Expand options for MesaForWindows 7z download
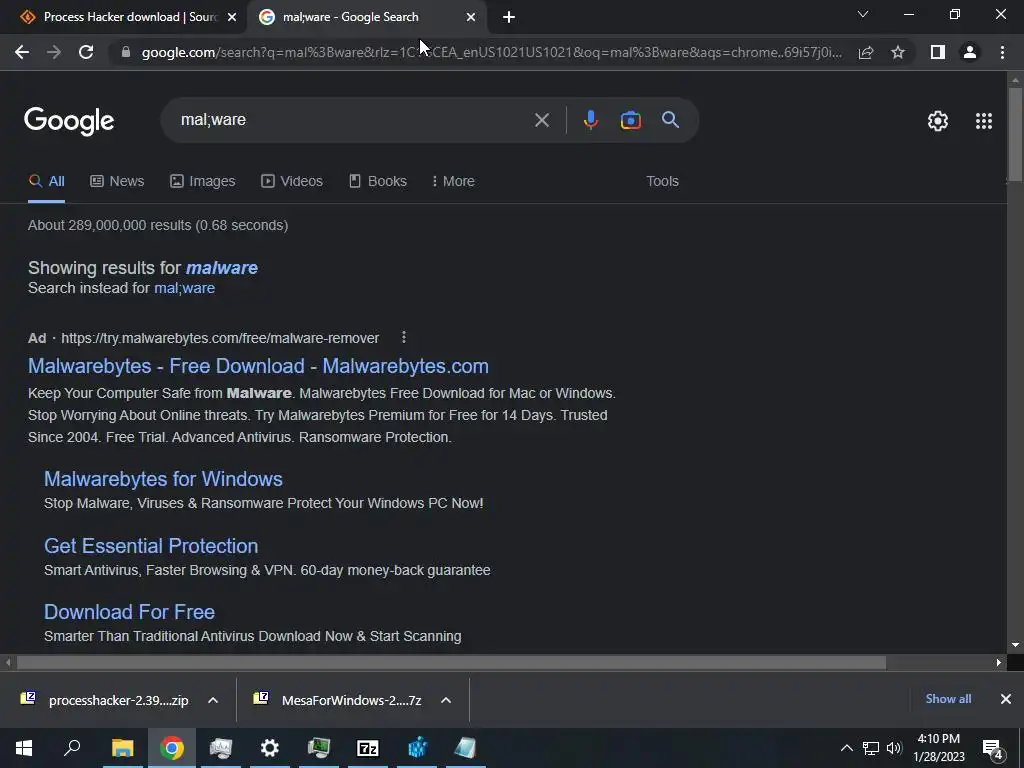The image size is (1024, 768). click(x=446, y=700)
